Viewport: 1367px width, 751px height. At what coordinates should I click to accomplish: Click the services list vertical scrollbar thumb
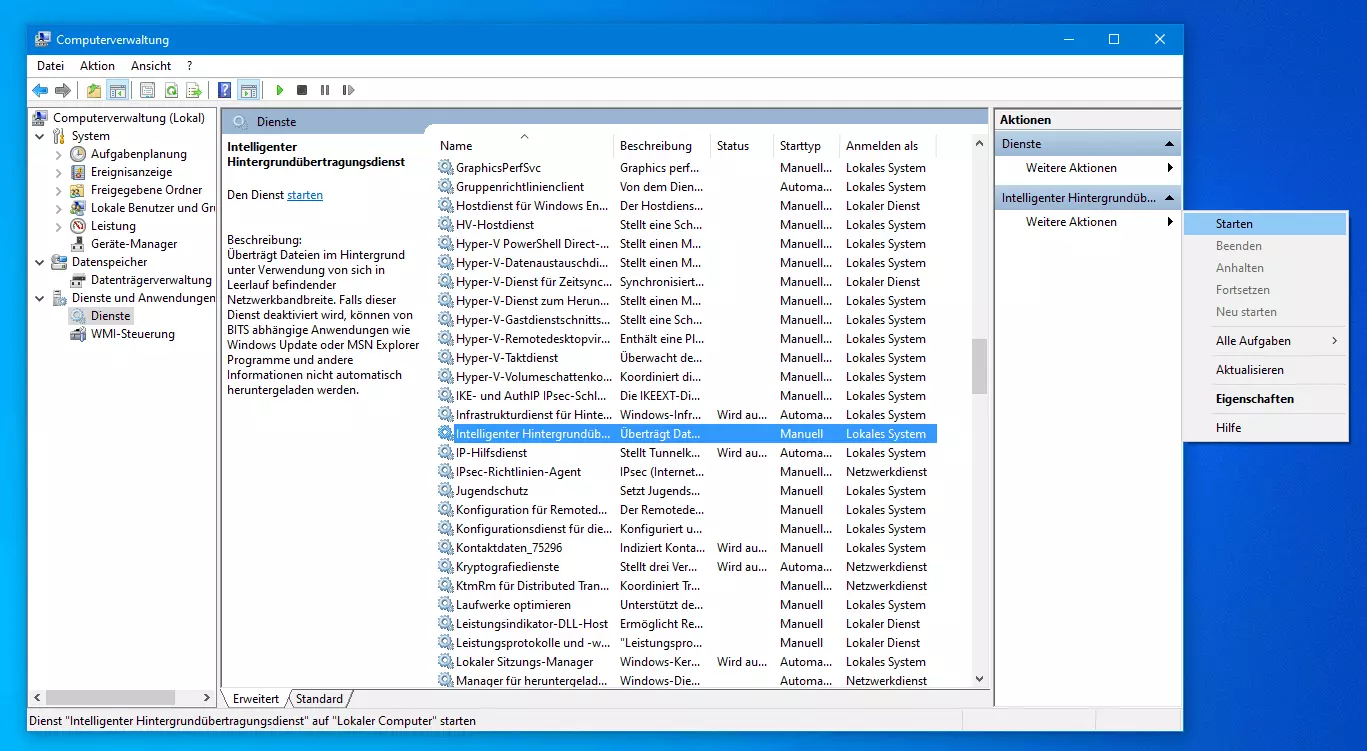click(979, 366)
